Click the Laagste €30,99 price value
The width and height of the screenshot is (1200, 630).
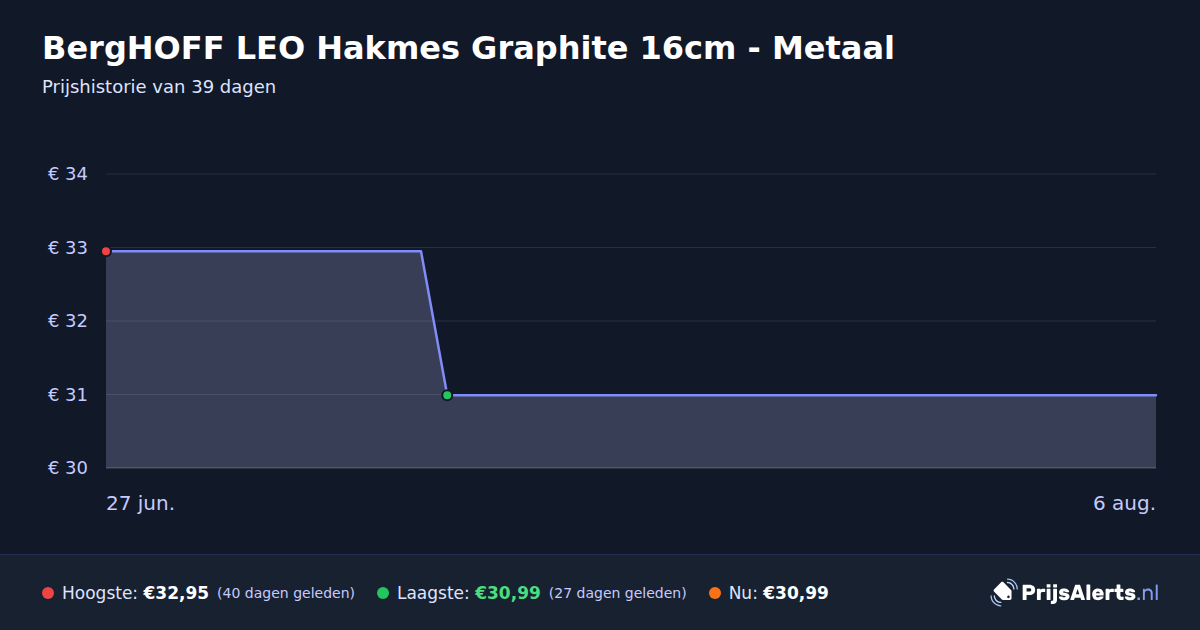pos(507,593)
